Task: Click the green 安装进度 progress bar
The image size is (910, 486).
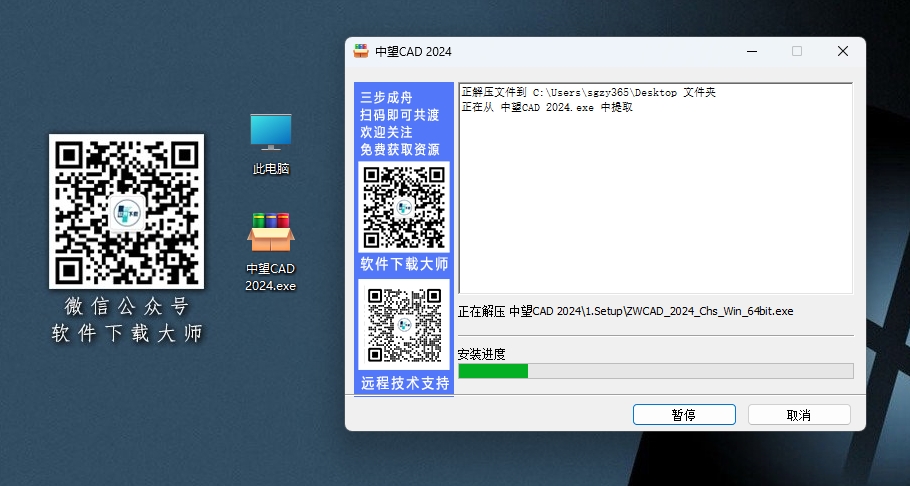Action: [656, 371]
